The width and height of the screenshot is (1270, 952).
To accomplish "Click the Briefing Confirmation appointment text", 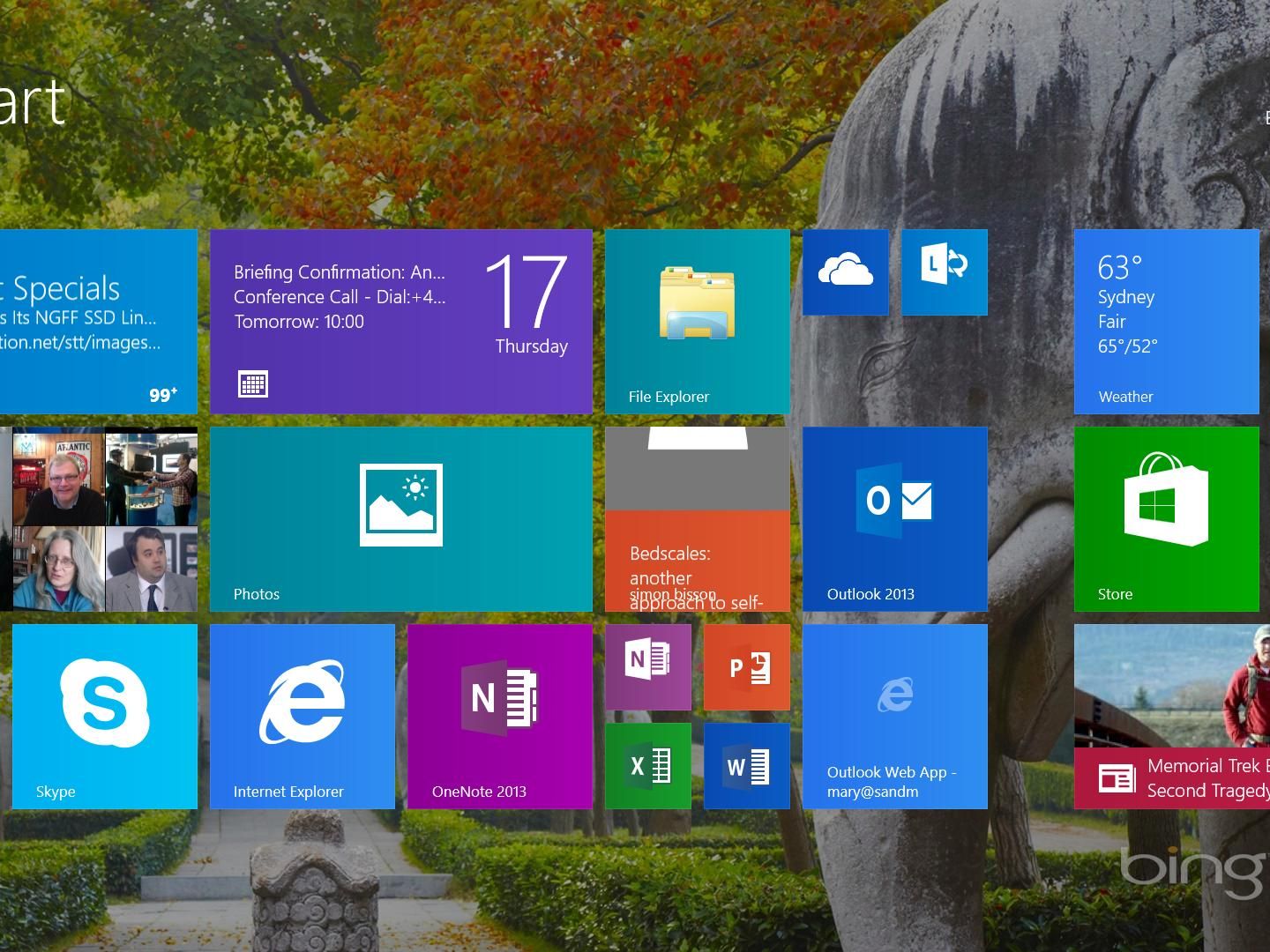I will point(340,272).
